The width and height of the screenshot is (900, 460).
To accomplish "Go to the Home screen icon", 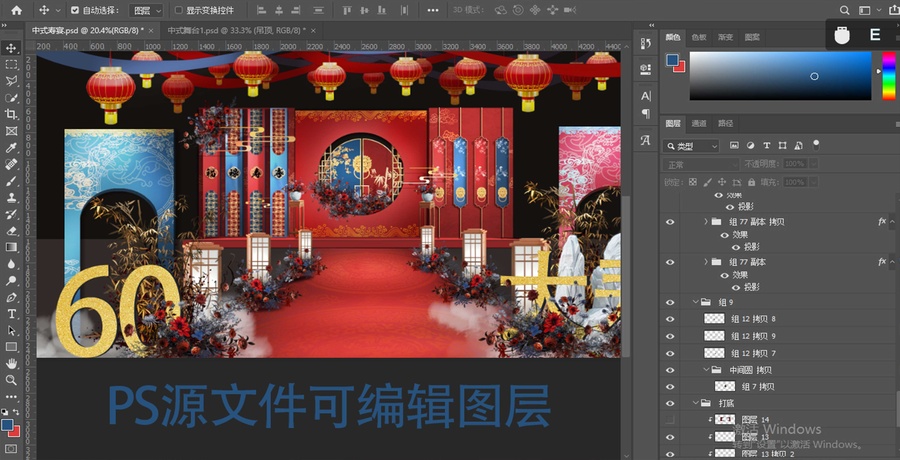I will [17, 10].
